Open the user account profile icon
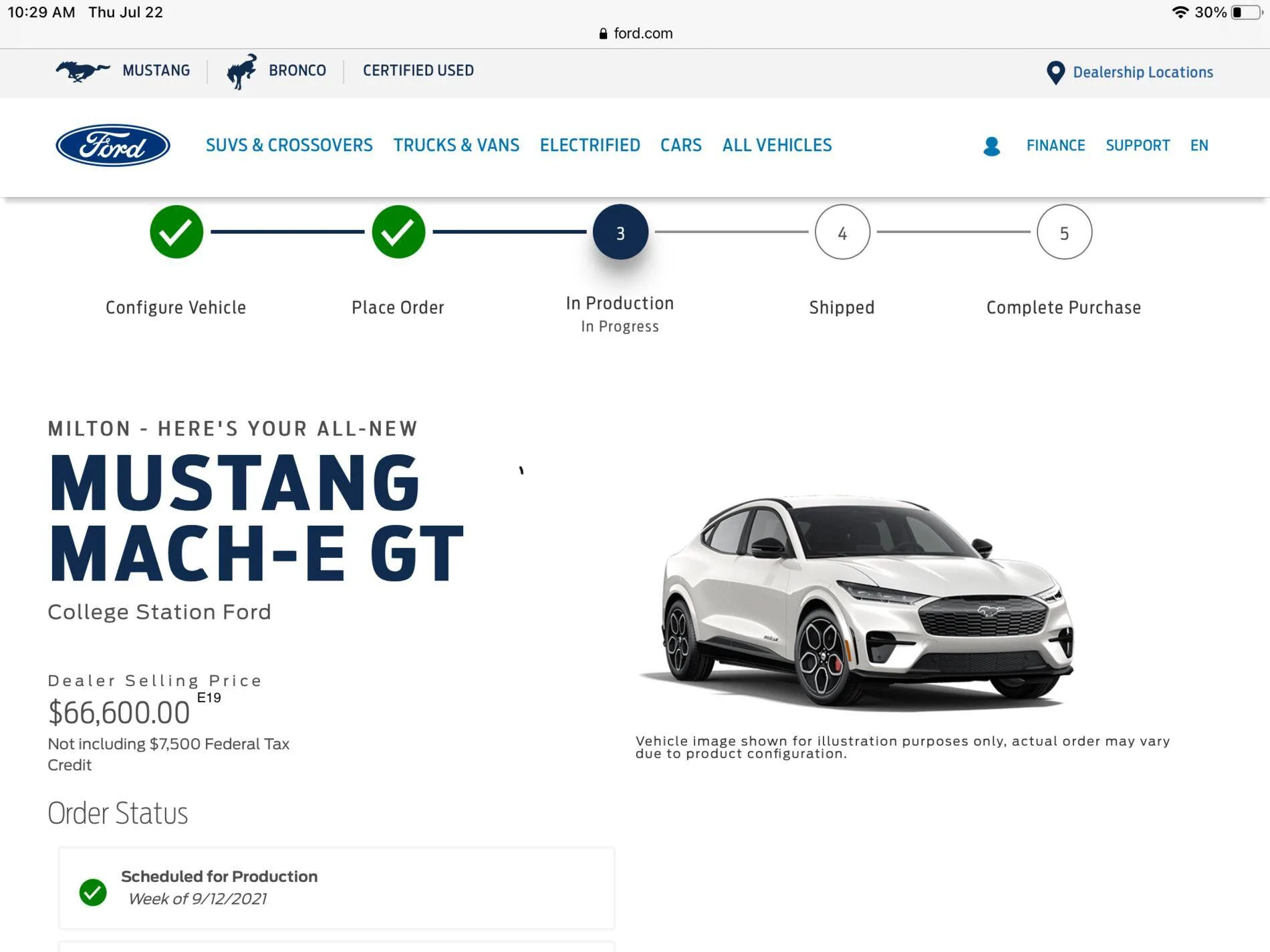1270x952 pixels. [x=992, y=146]
